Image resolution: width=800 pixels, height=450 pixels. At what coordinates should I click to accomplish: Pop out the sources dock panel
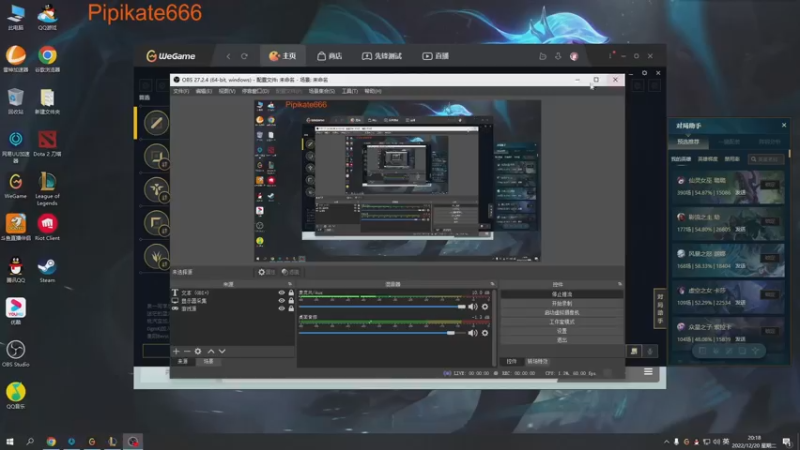(290, 284)
